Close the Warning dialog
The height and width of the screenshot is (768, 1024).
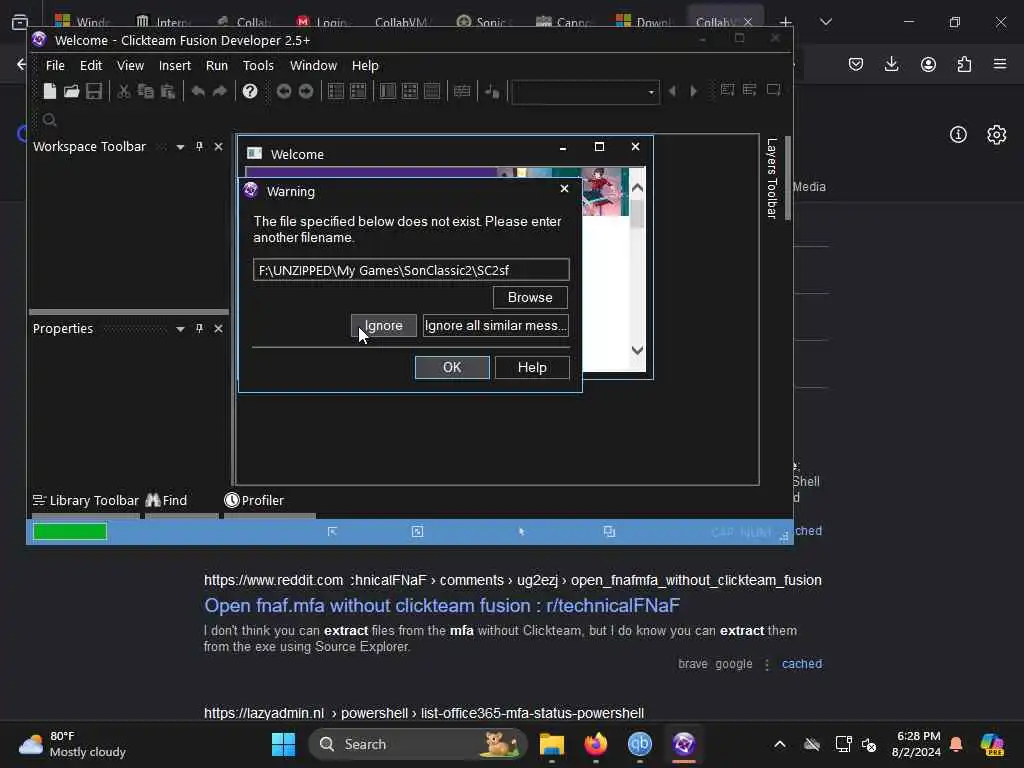point(564,189)
